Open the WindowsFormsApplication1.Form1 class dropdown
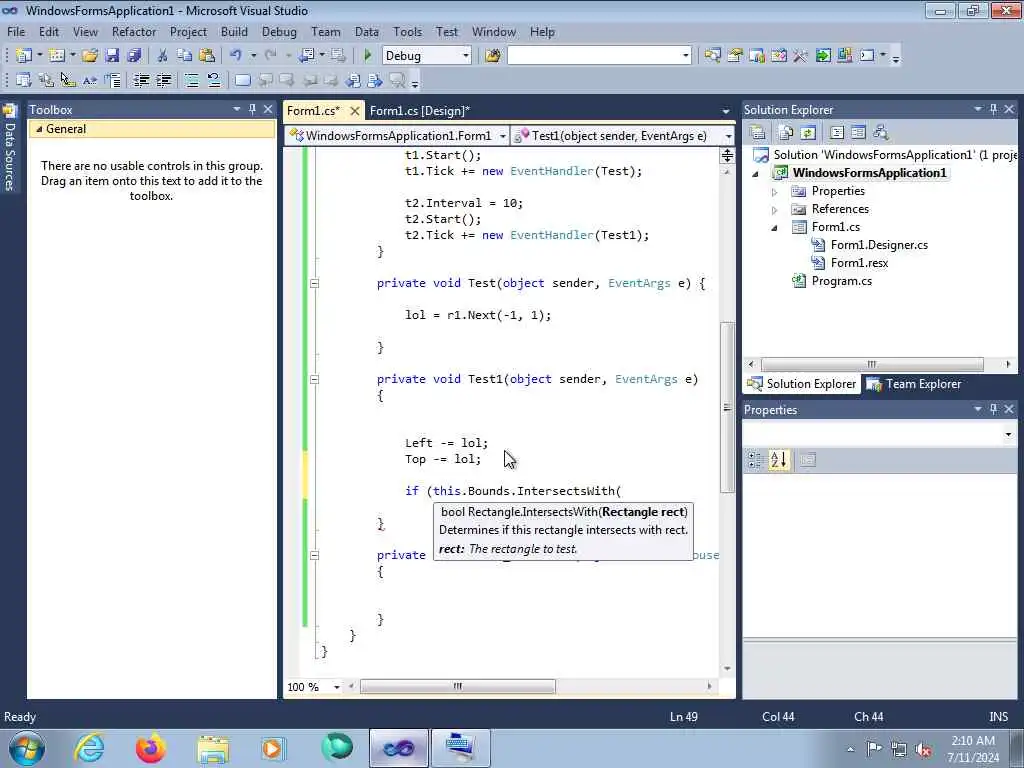The width and height of the screenshot is (1024, 768). point(502,136)
